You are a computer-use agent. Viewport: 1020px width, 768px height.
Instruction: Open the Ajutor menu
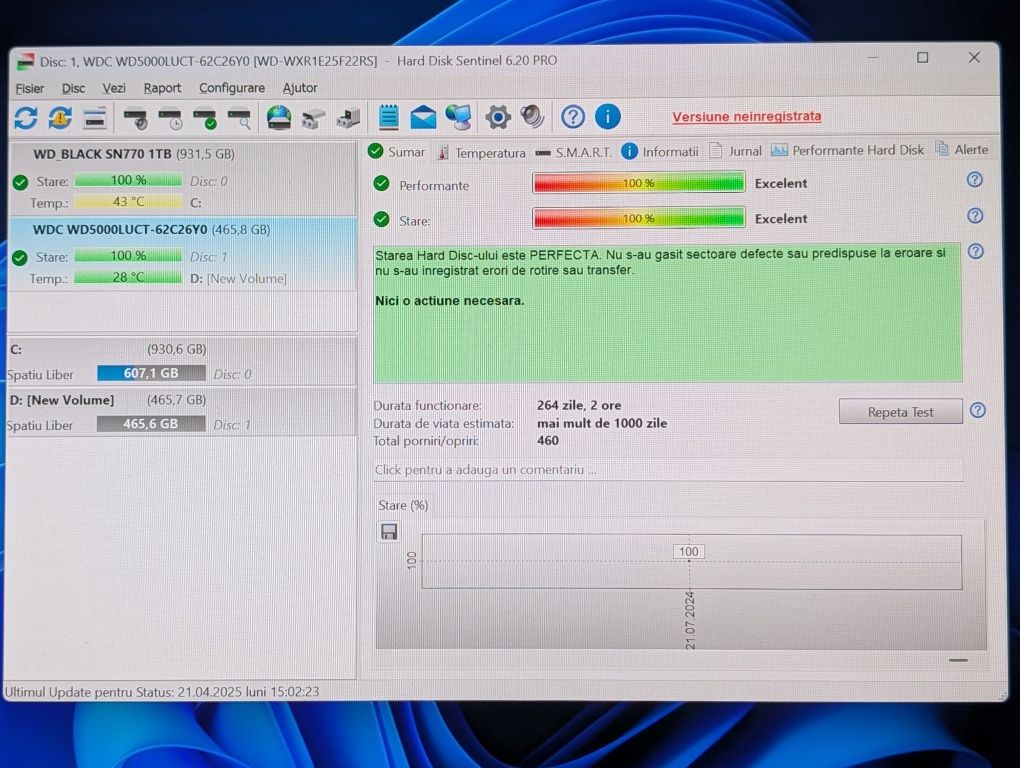tap(300, 88)
